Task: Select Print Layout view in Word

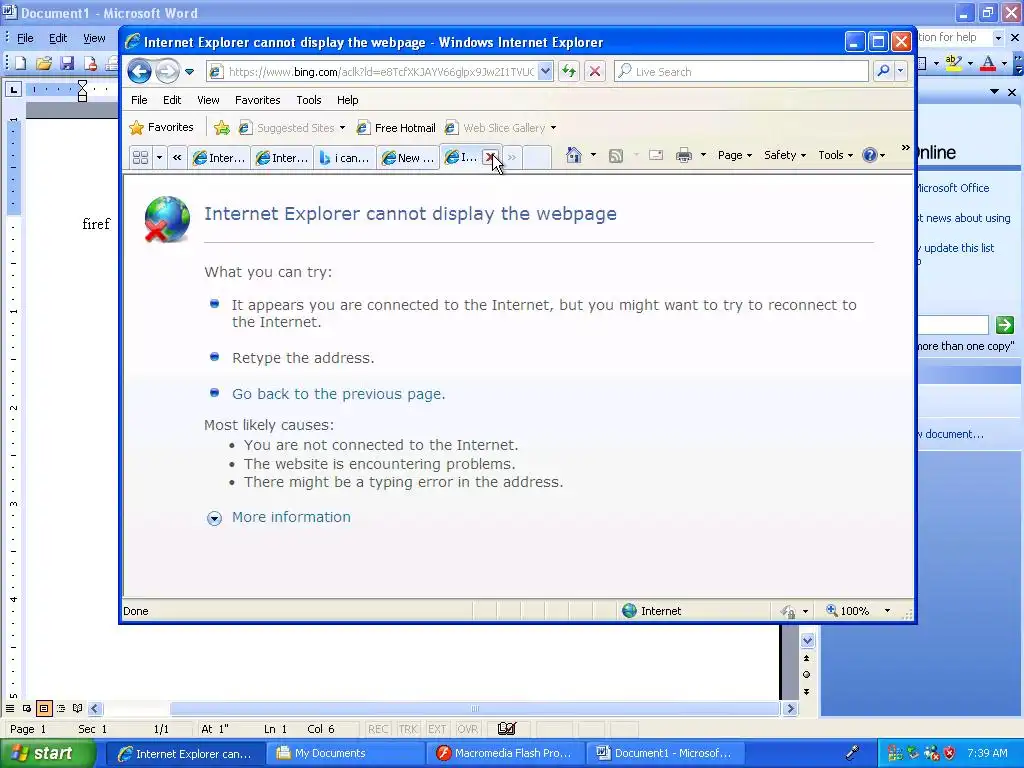Action: (x=44, y=708)
